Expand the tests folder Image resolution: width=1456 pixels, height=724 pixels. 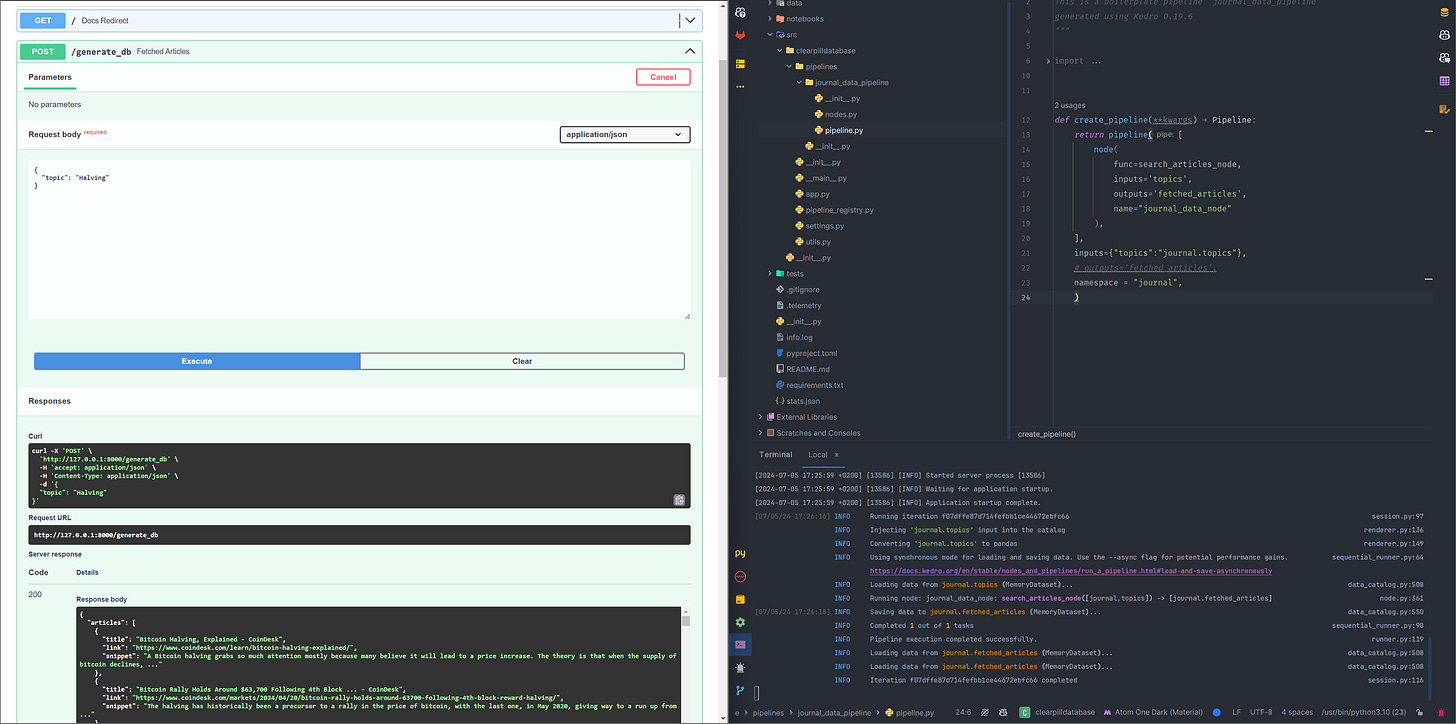pos(770,273)
